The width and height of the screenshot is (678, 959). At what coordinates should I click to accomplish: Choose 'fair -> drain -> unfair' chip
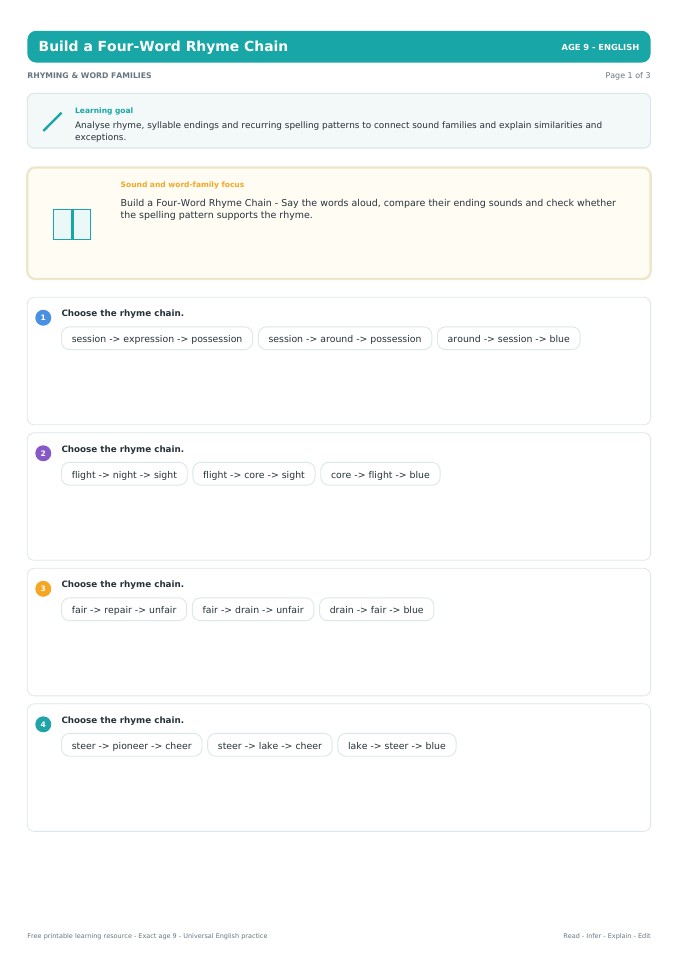pos(252,609)
